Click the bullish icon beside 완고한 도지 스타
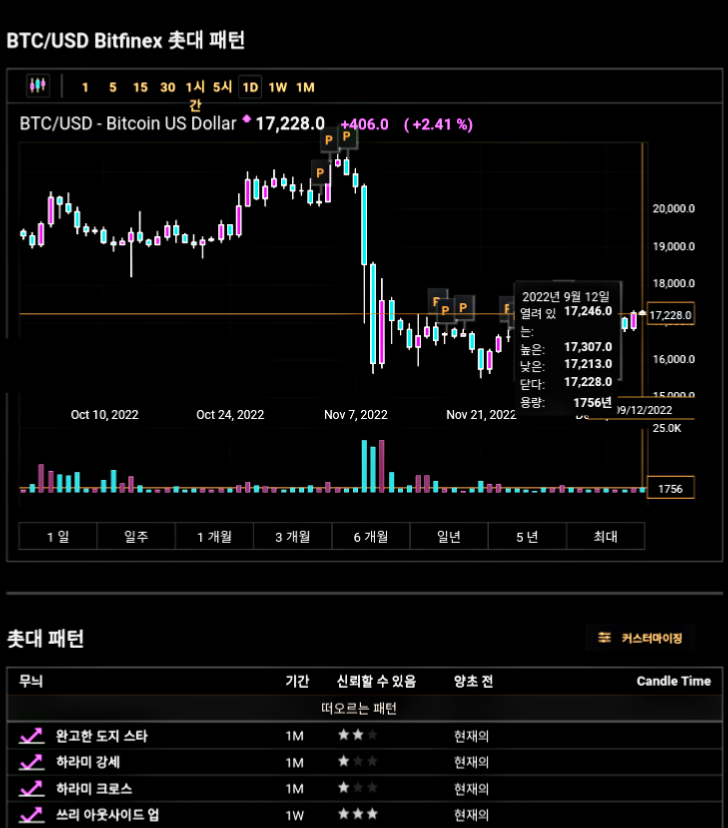Image resolution: width=728 pixels, height=828 pixels. click(x=31, y=735)
